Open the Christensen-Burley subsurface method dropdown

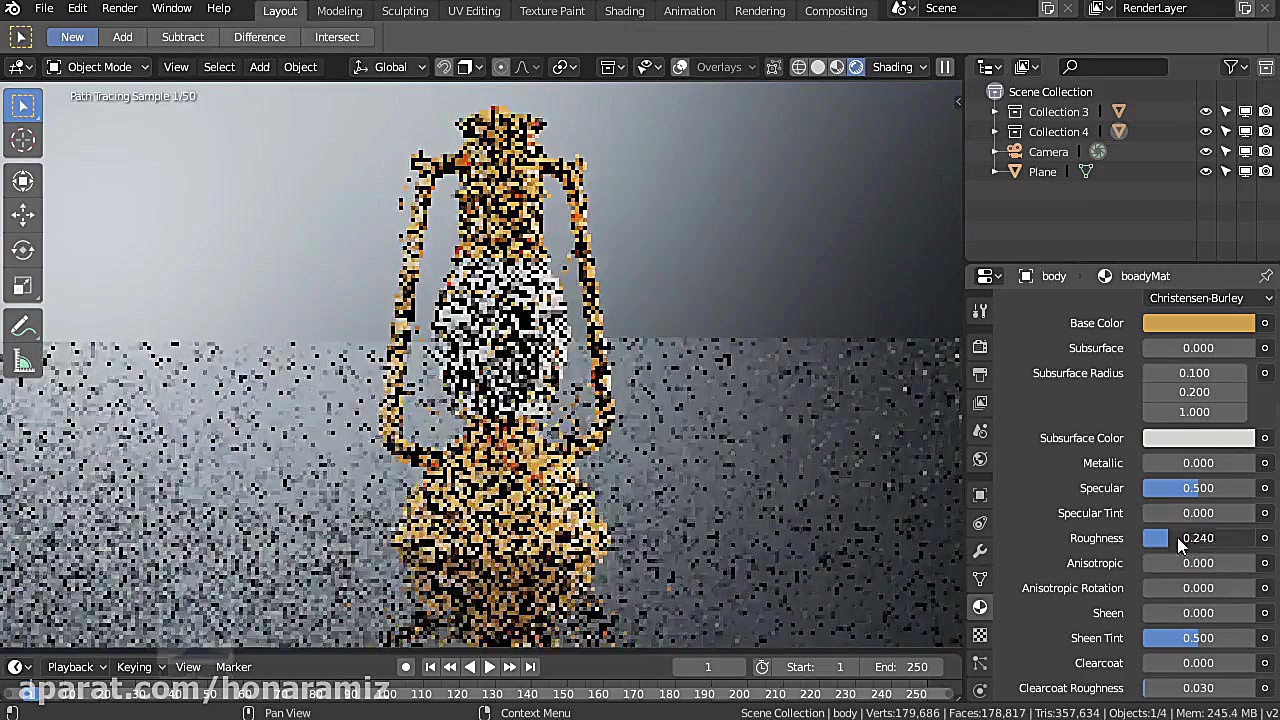point(1209,298)
